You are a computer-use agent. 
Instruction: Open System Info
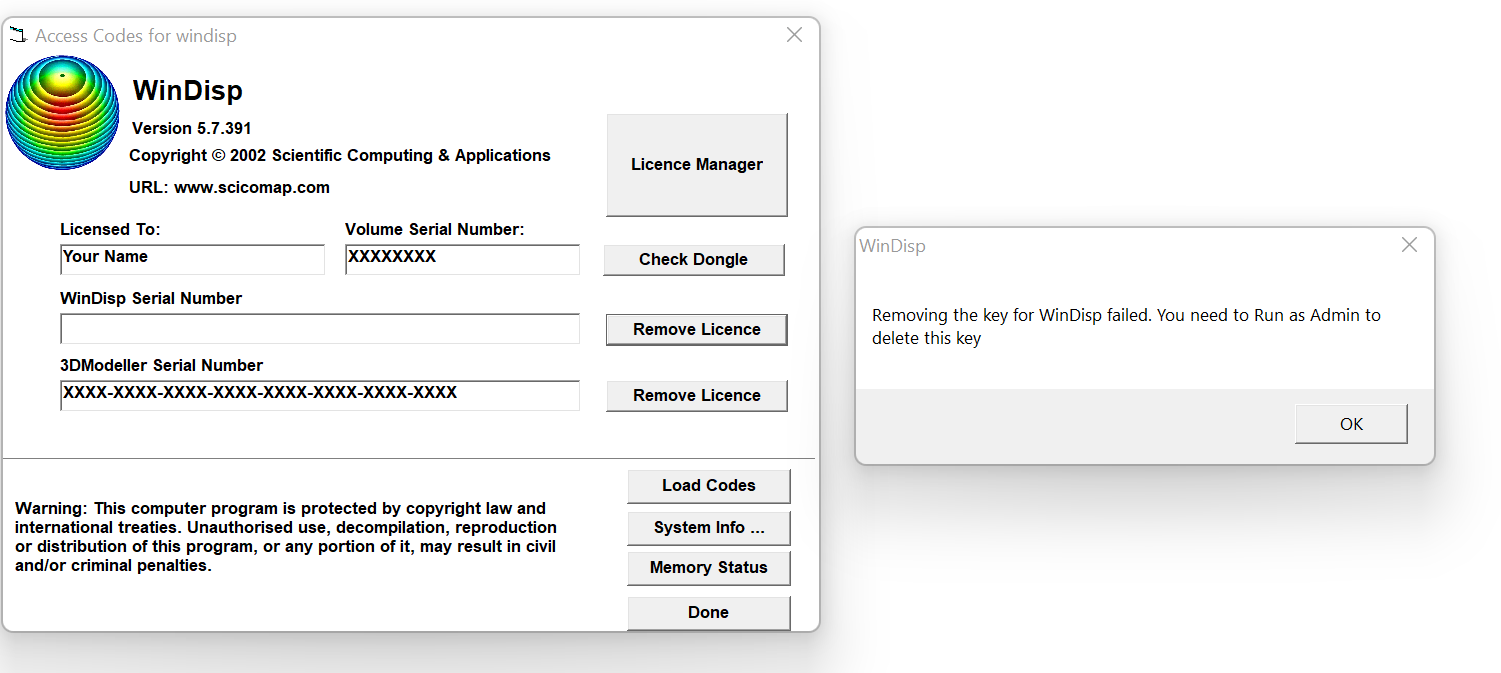point(708,528)
